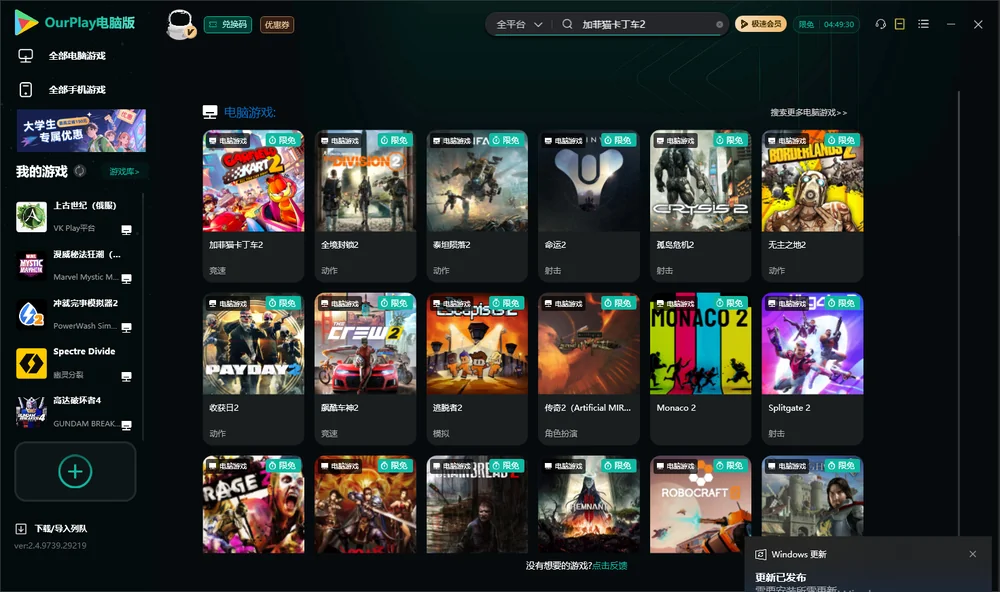Click the OurPlay logo icon

click(26, 22)
